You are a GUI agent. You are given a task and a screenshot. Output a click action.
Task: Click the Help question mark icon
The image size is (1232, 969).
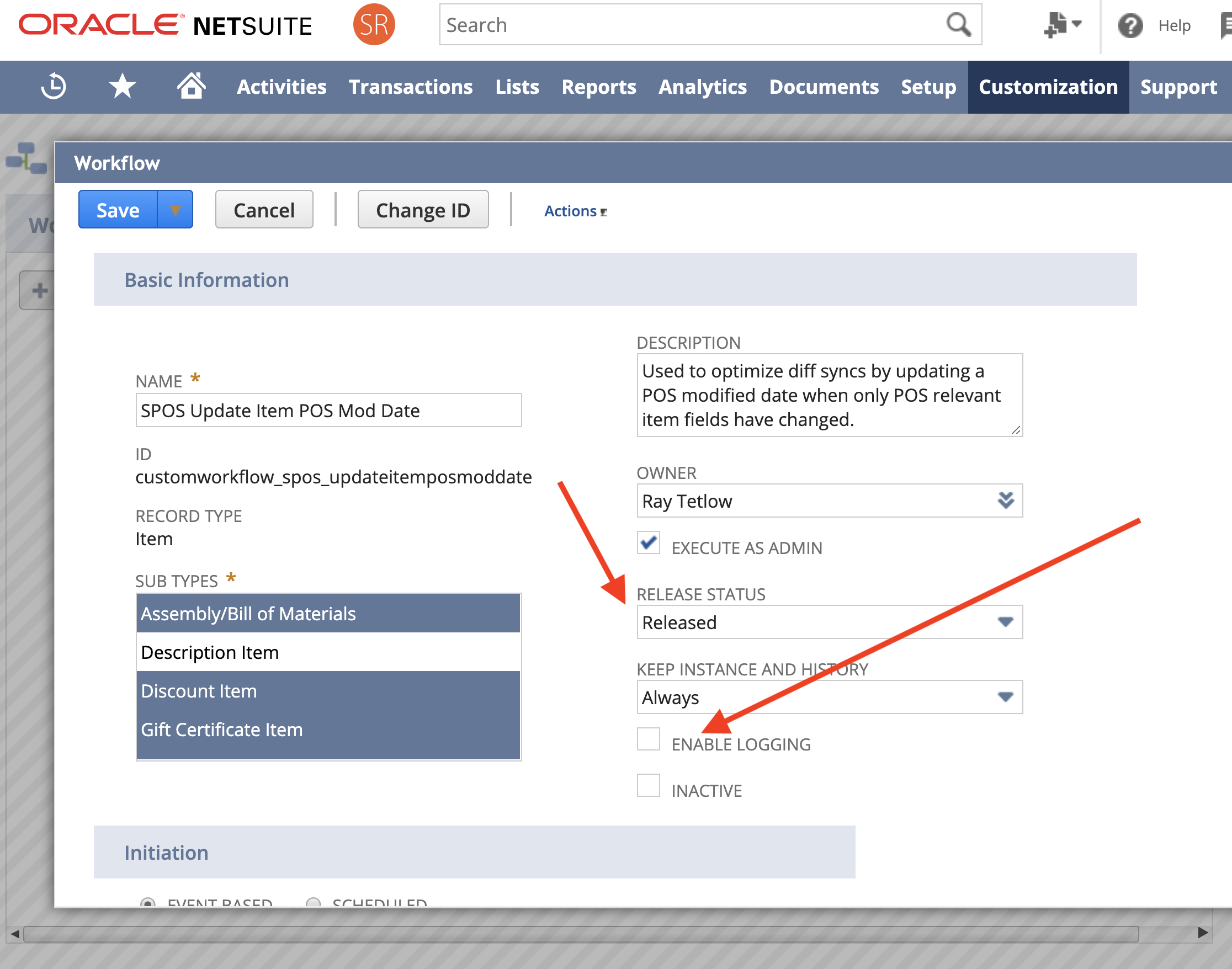[x=1130, y=25]
